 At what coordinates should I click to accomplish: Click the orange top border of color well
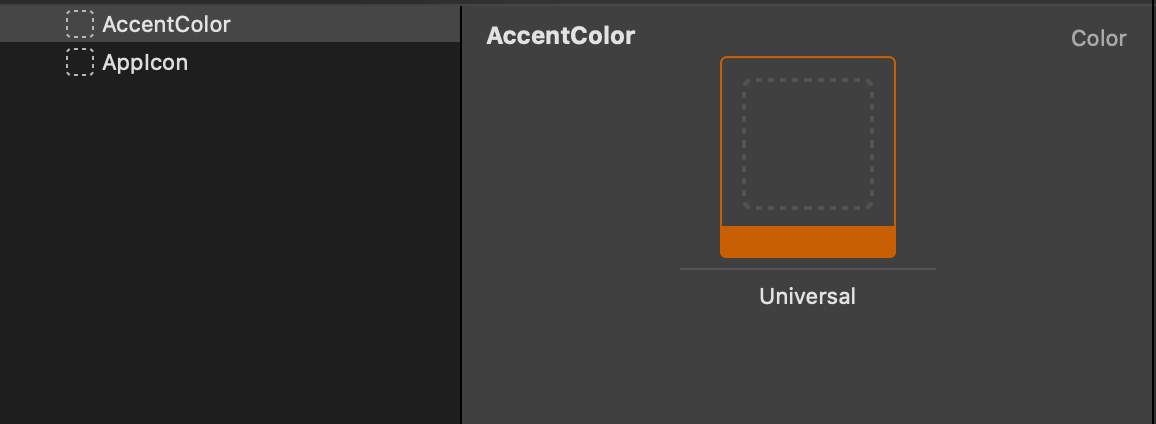coord(807,58)
